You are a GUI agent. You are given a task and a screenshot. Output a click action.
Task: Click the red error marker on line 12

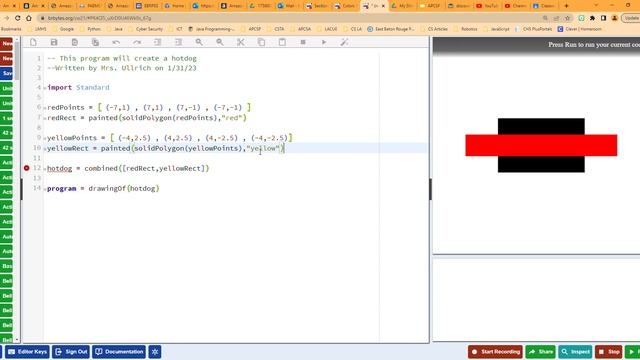[27, 168]
